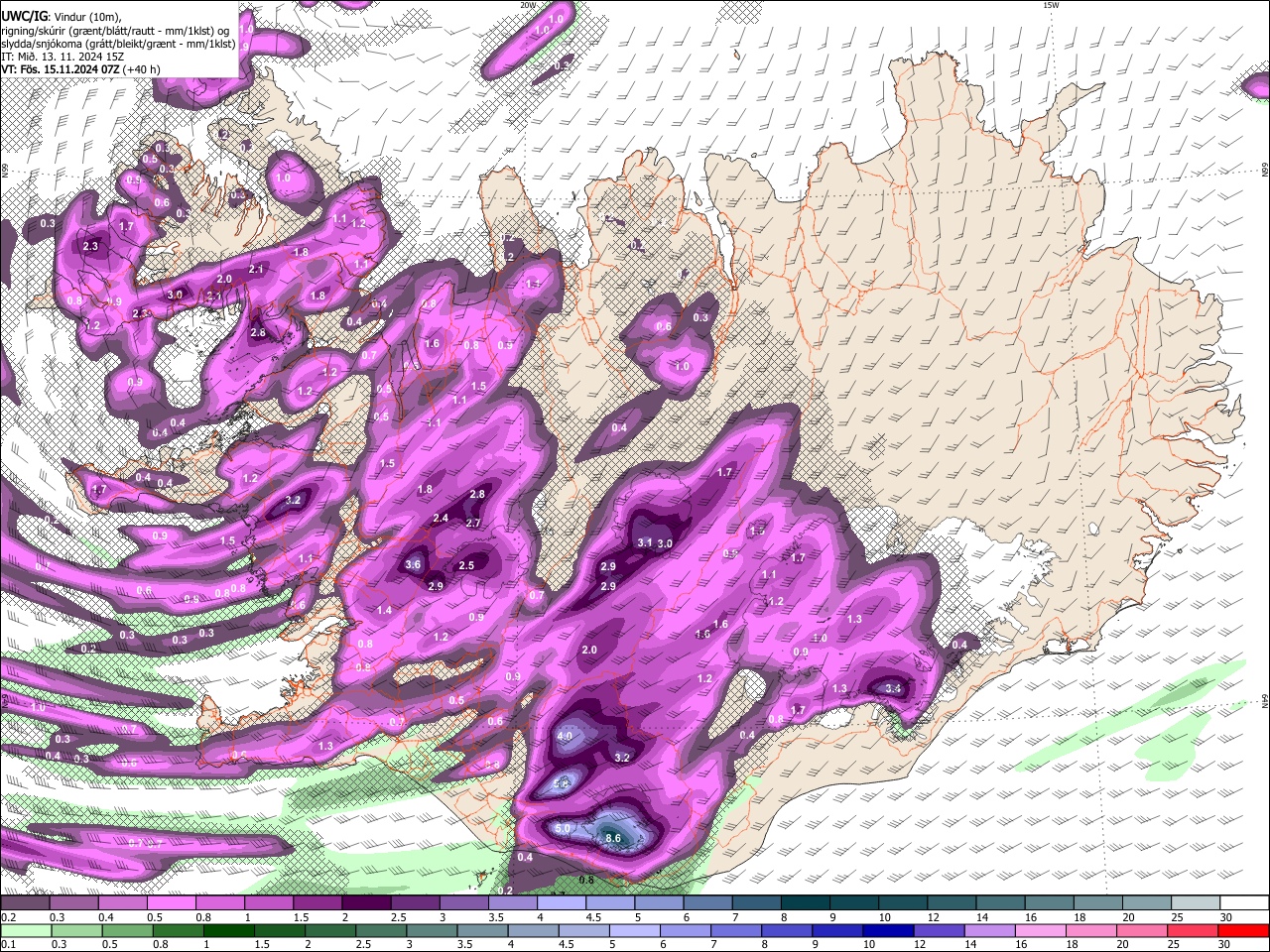Image resolution: width=1270 pixels, height=952 pixels.
Task: Click the 2.7 precipitation value label
Action: tap(473, 523)
